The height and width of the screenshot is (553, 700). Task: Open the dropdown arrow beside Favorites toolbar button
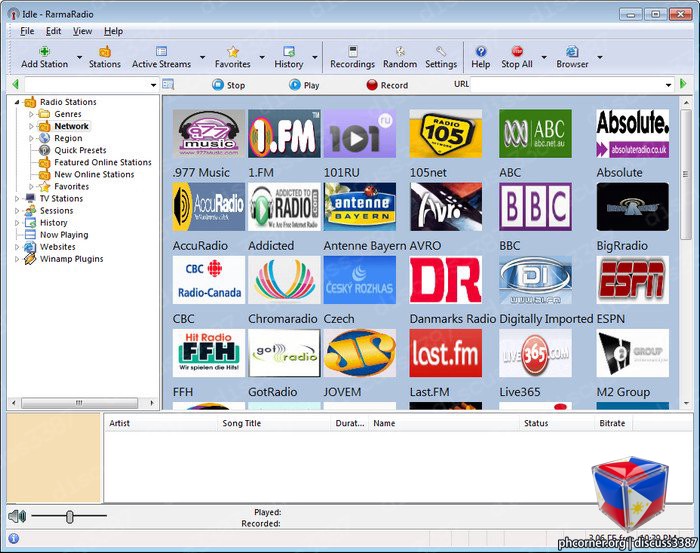pos(262,57)
